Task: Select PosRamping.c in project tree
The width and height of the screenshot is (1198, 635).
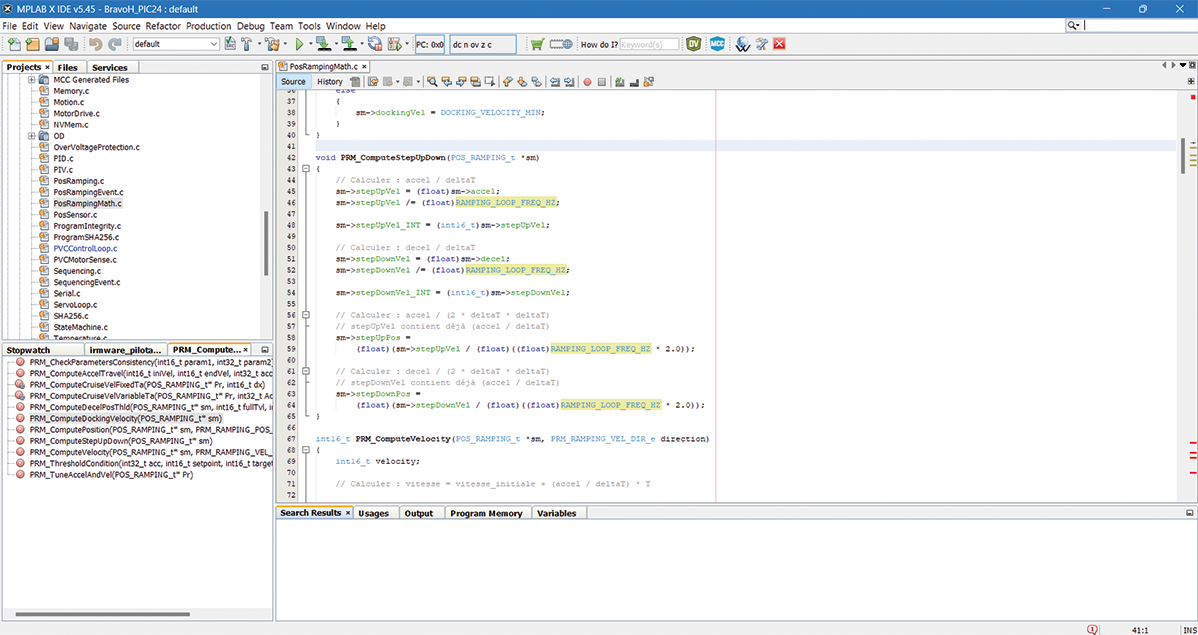Action: pyautogui.click(x=78, y=181)
